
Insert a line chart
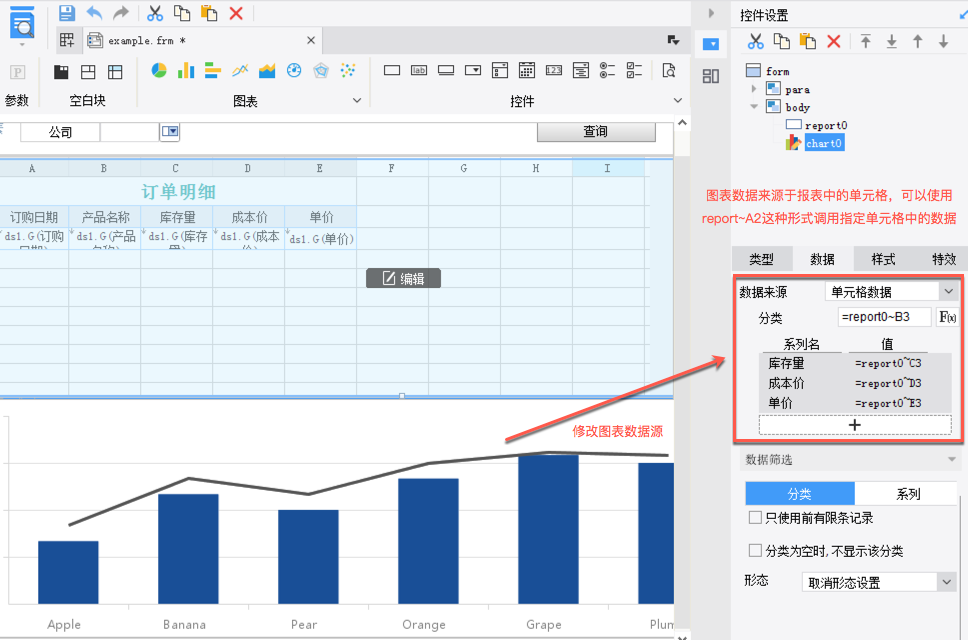point(240,70)
